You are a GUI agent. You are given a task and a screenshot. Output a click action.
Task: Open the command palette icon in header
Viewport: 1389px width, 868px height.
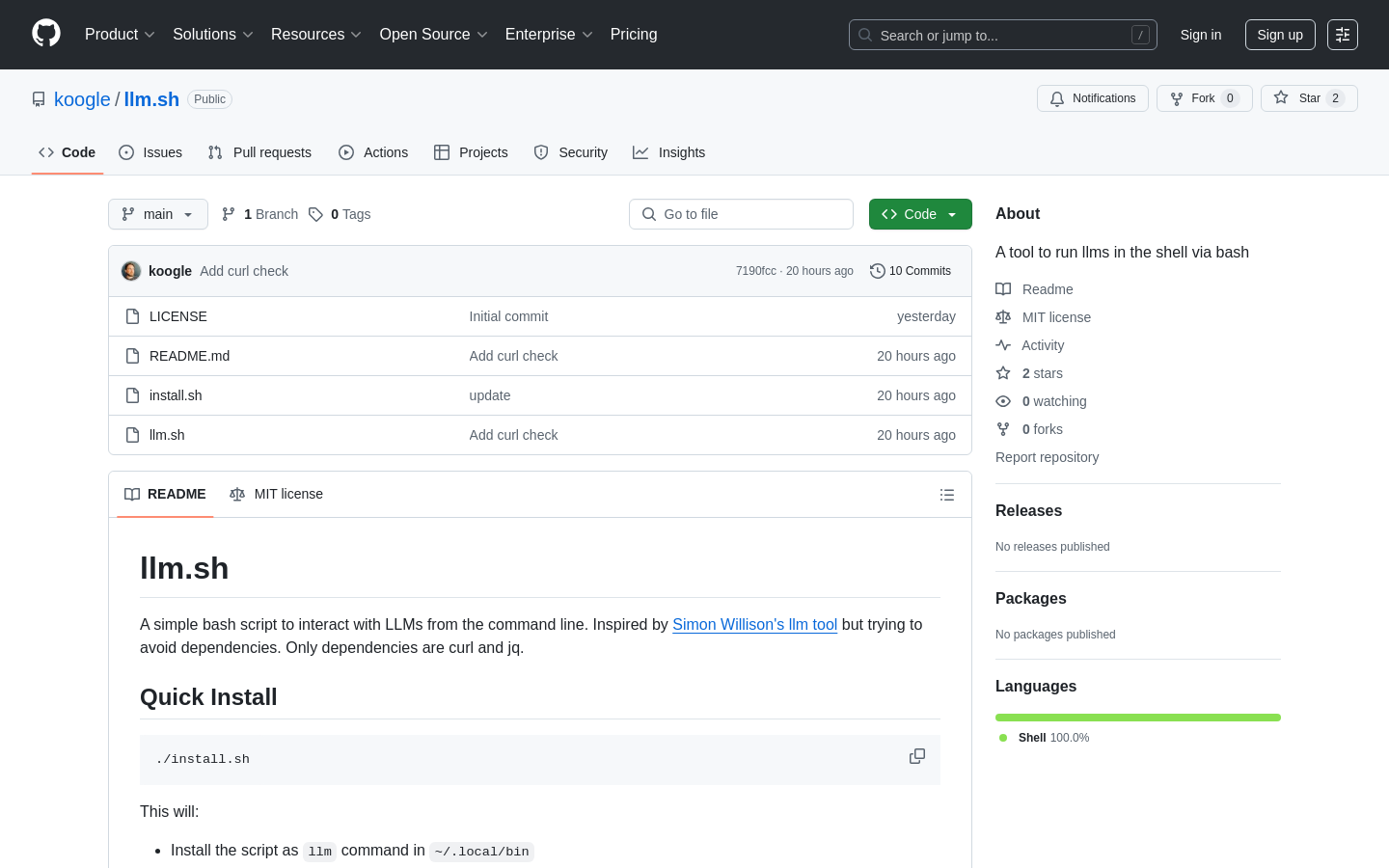click(1343, 35)
